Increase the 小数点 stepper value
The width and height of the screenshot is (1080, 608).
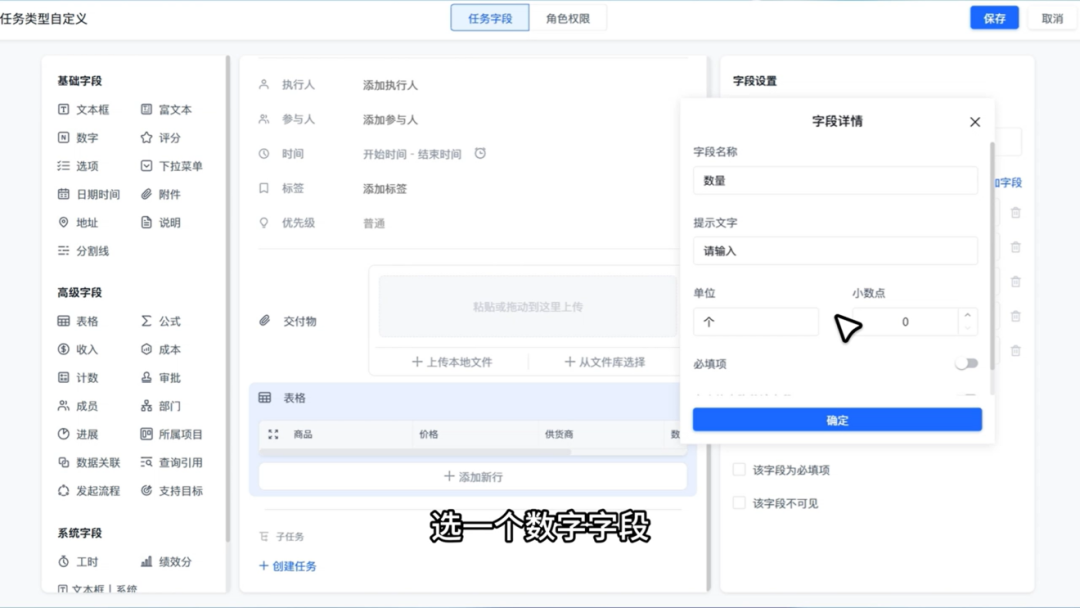click(968, 315)
